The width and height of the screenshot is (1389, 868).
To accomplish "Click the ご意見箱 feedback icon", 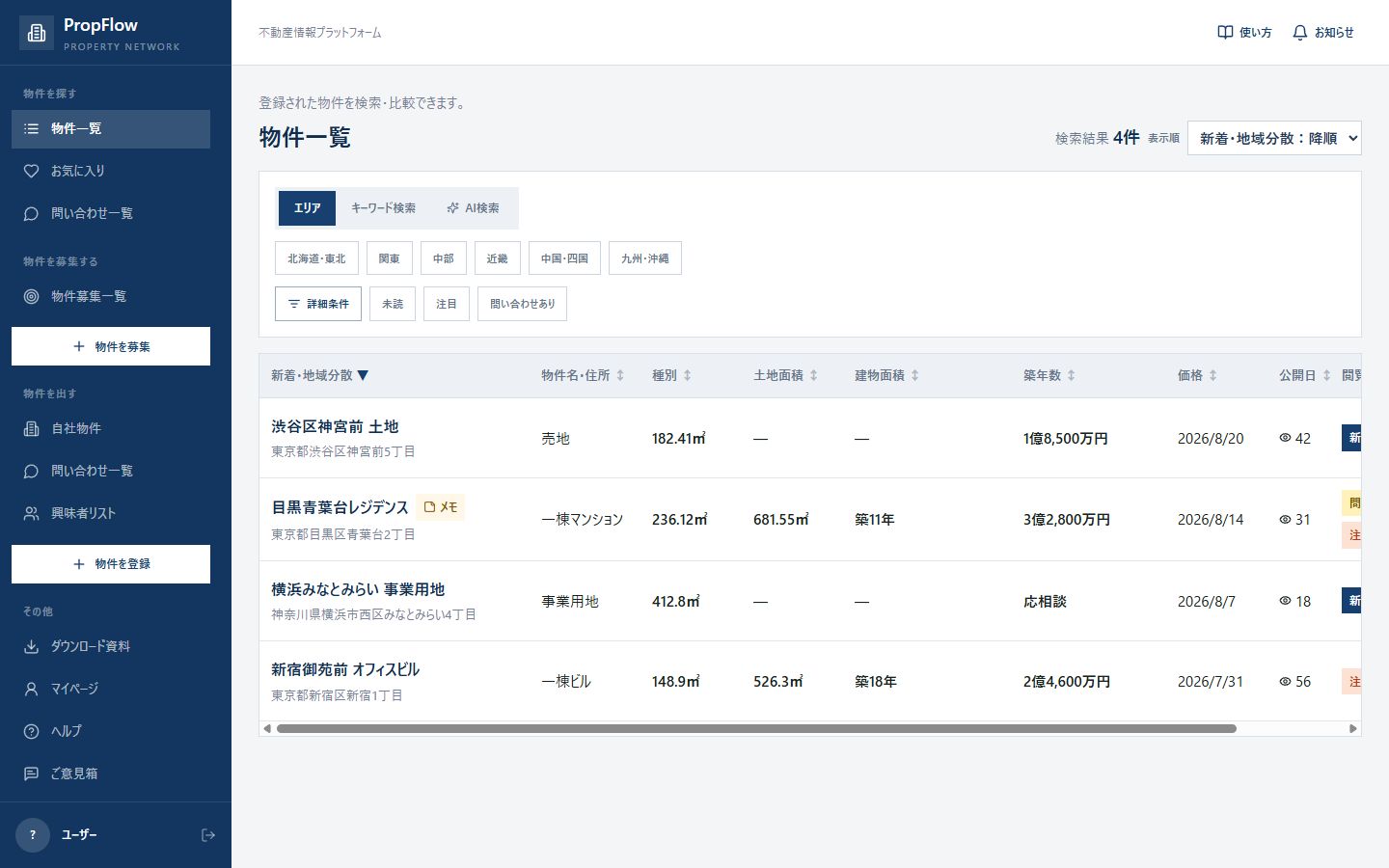I will pos(31,773).
